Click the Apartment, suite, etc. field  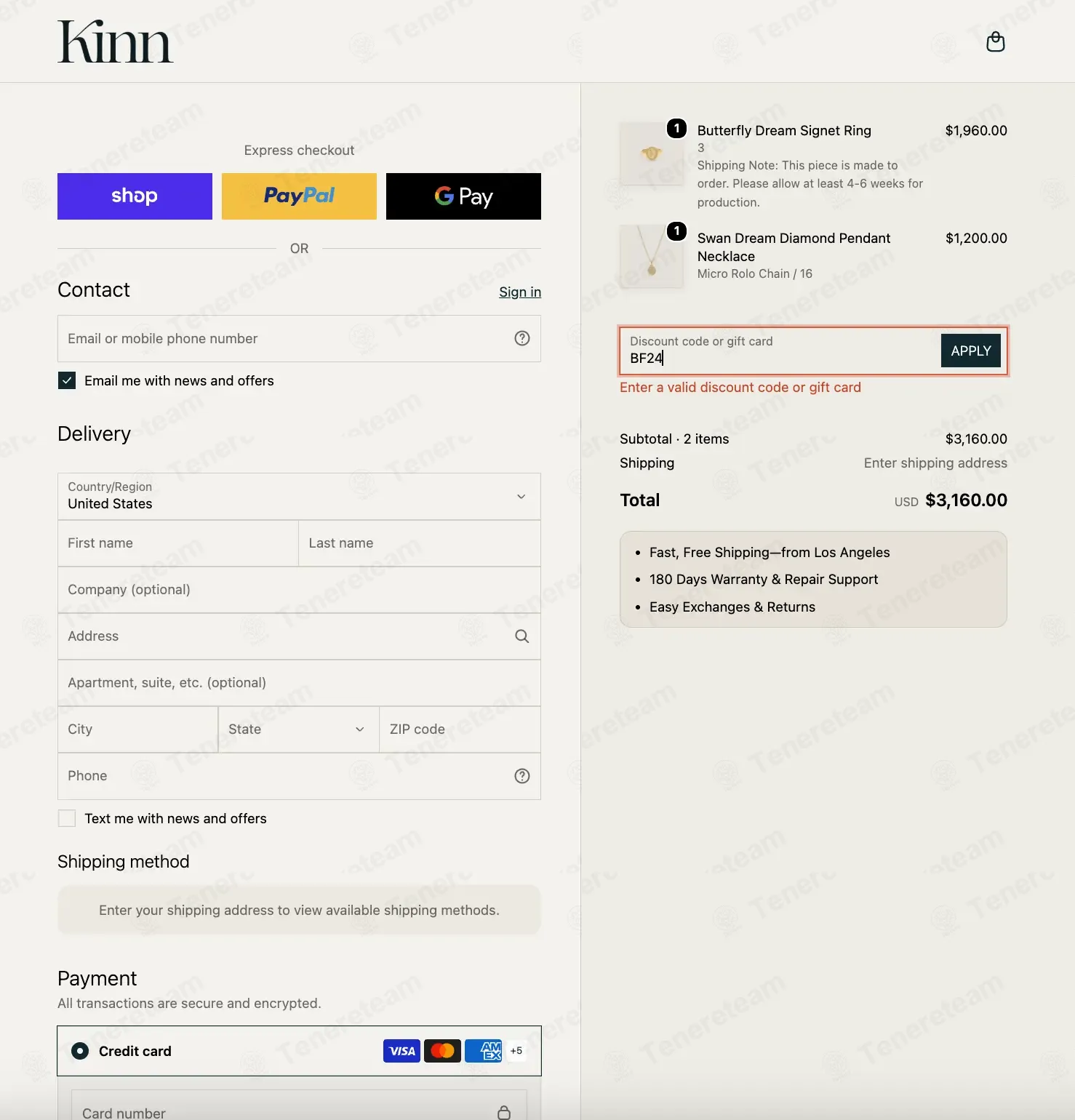299,683
